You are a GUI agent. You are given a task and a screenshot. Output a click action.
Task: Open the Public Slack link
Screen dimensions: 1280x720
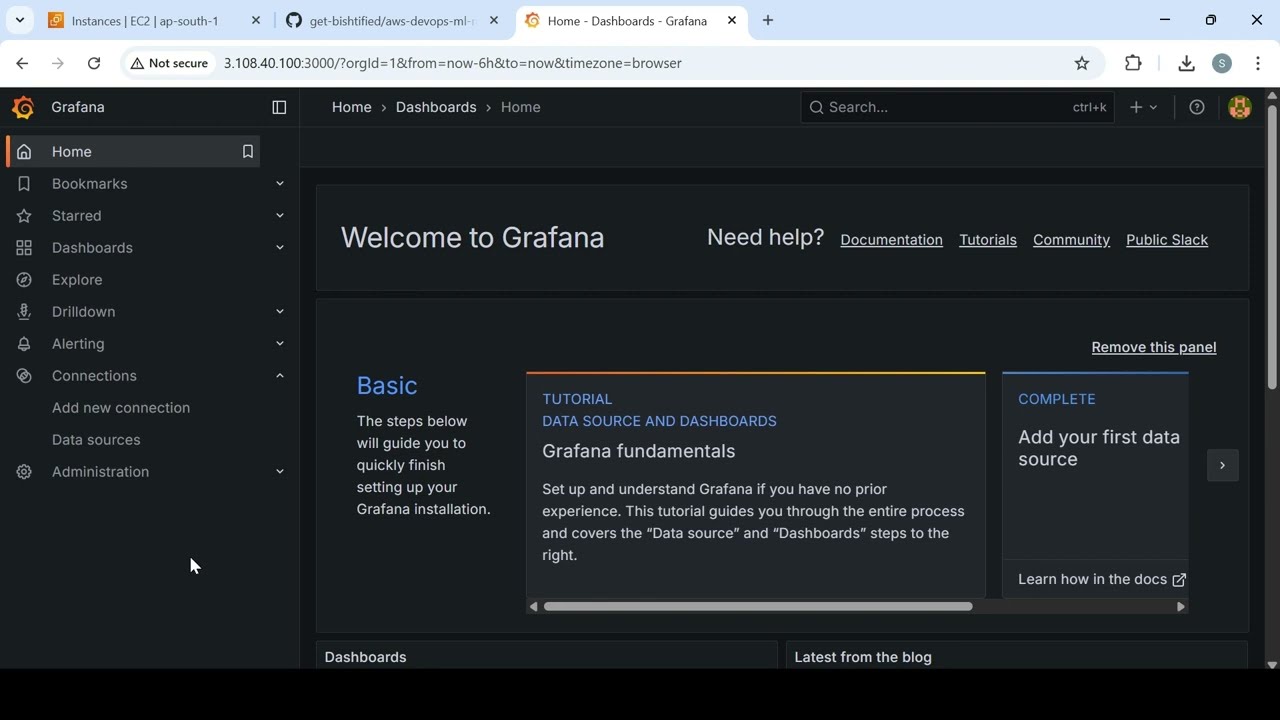[1167, 240]
